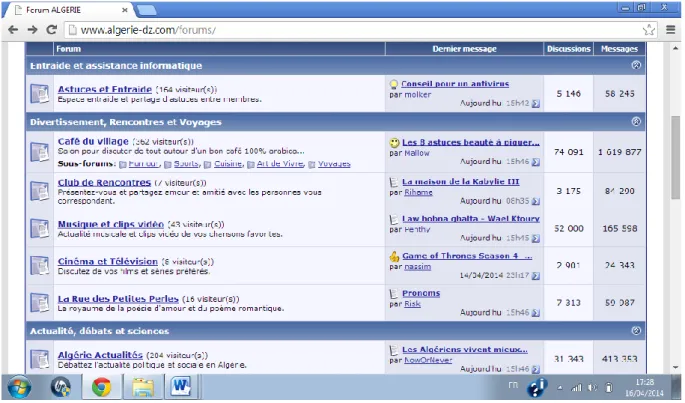Close the Forum ALGERIE tab
This screenshot has height=403, width=685.
coord(125,10)
